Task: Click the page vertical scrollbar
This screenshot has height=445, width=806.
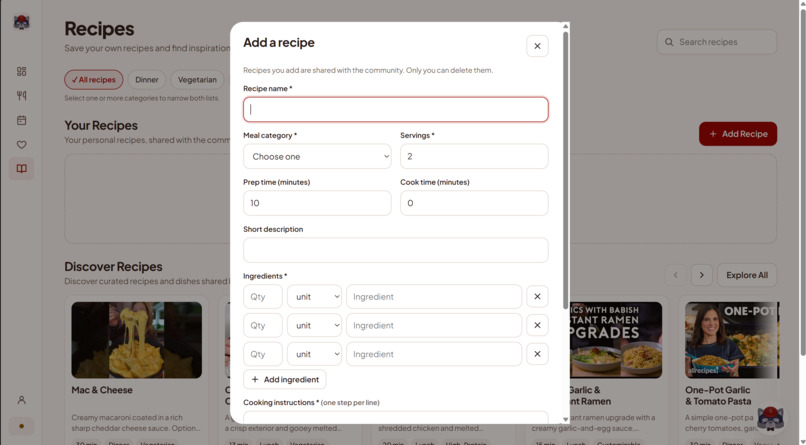Action: click(x=802, y=180)
